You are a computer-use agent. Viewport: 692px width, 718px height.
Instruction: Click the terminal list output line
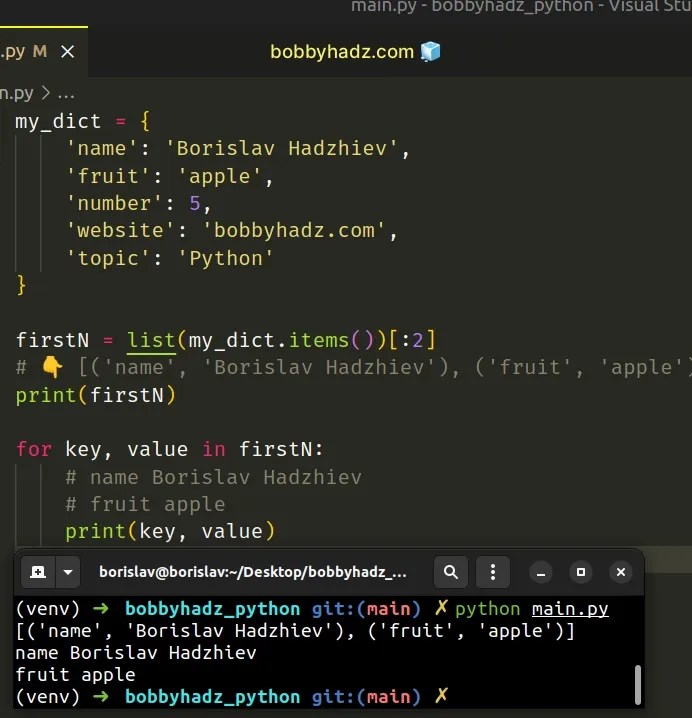295,631
